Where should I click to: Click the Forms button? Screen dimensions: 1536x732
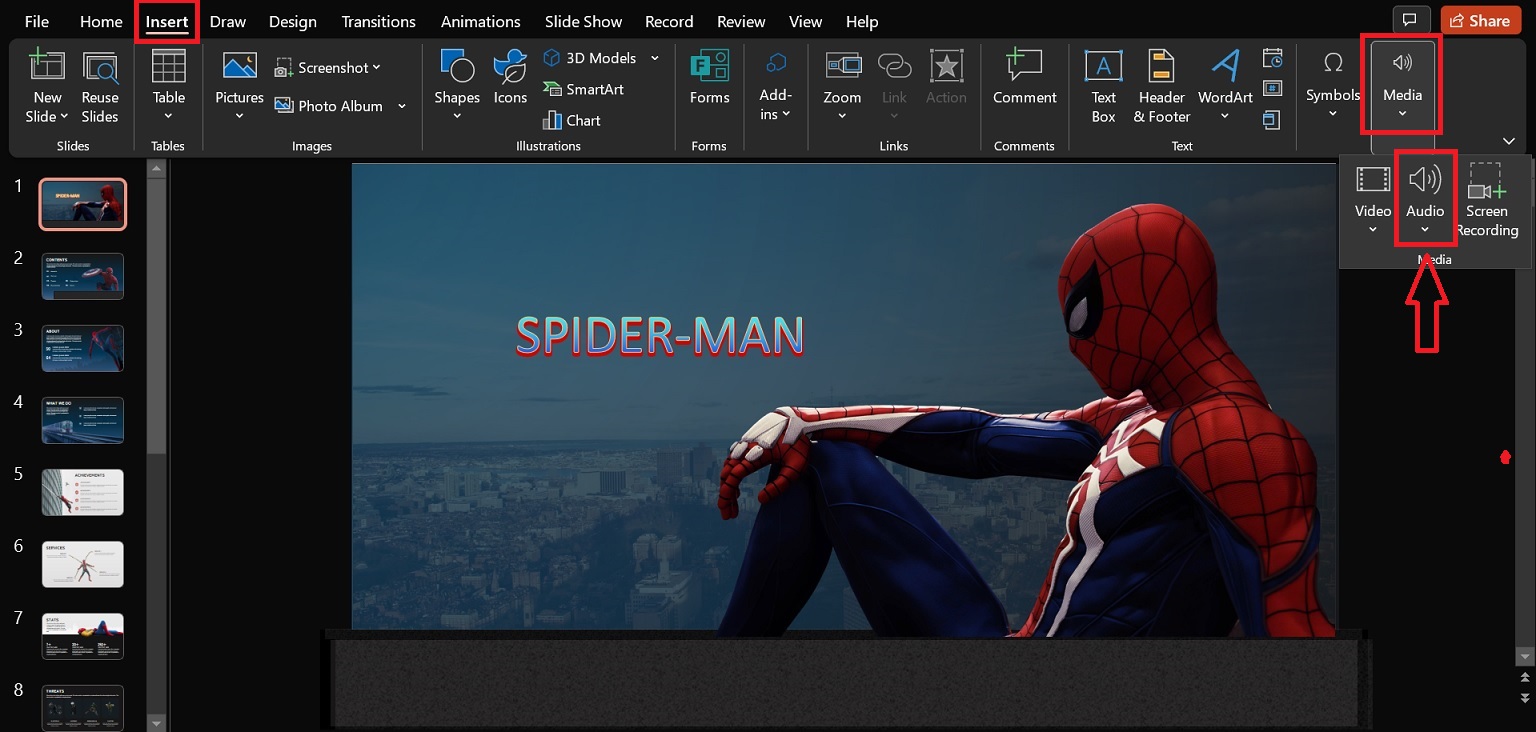coord(709,78)
